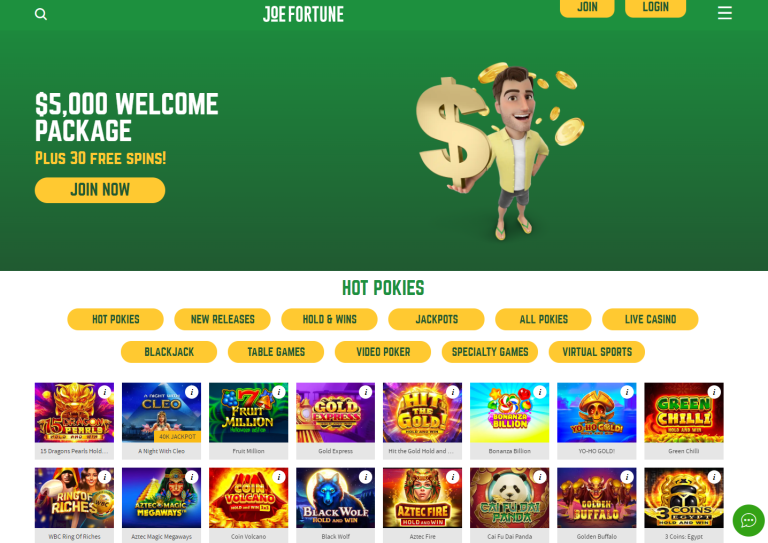768x543 pixels.
Task: Click the JOIN button in header
Action: [587, 7]
